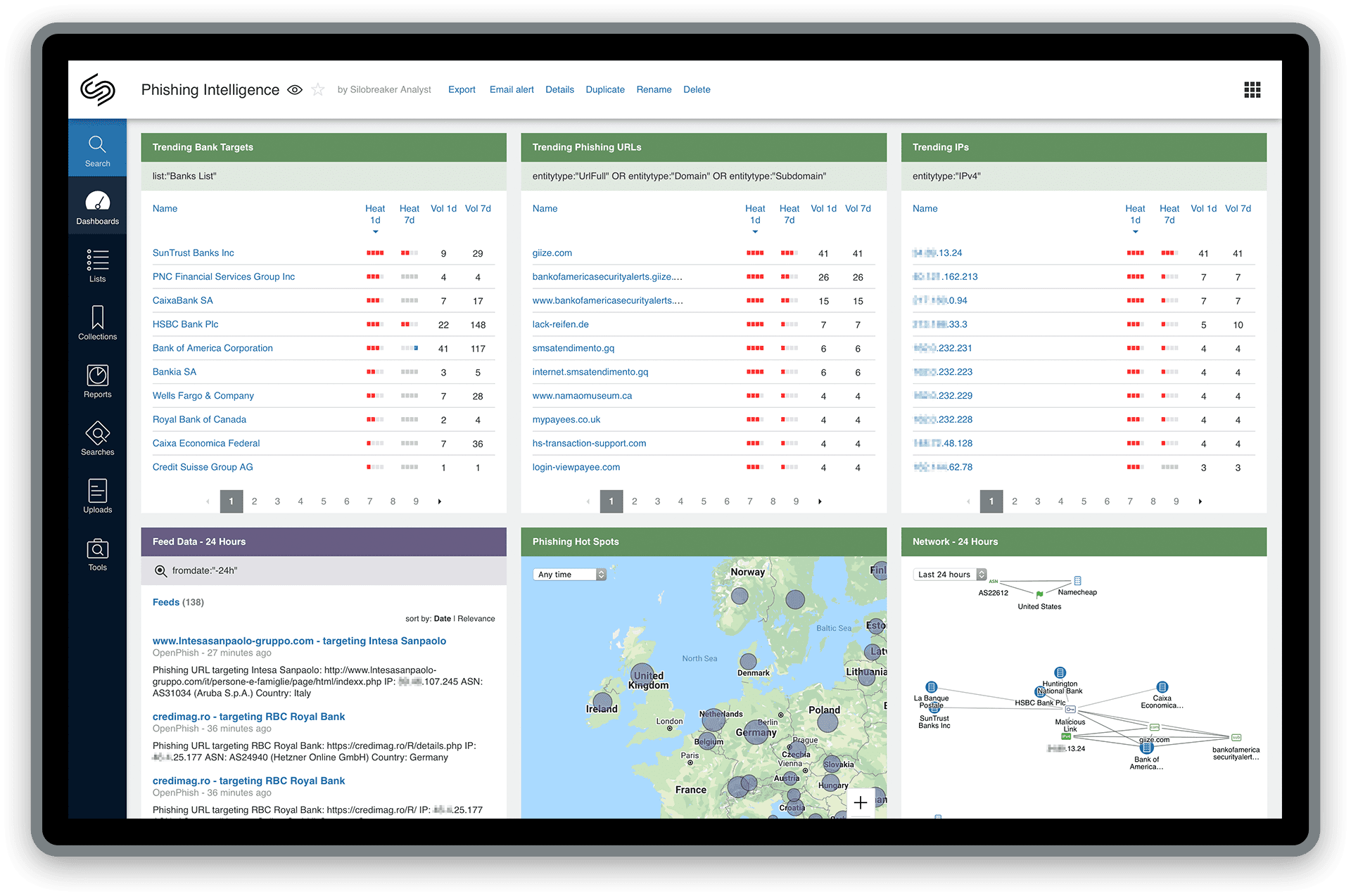Screen dimensions: 1351x896
Task: Sort Trending Bank Targets by Name column
Action: 165,209
